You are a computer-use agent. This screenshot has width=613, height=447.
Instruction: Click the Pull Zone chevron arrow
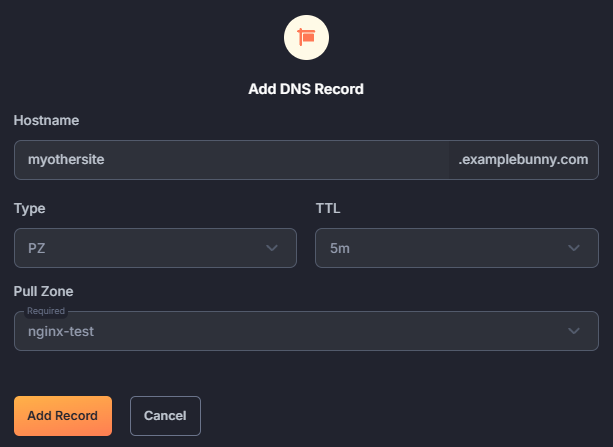pos(574,331)
